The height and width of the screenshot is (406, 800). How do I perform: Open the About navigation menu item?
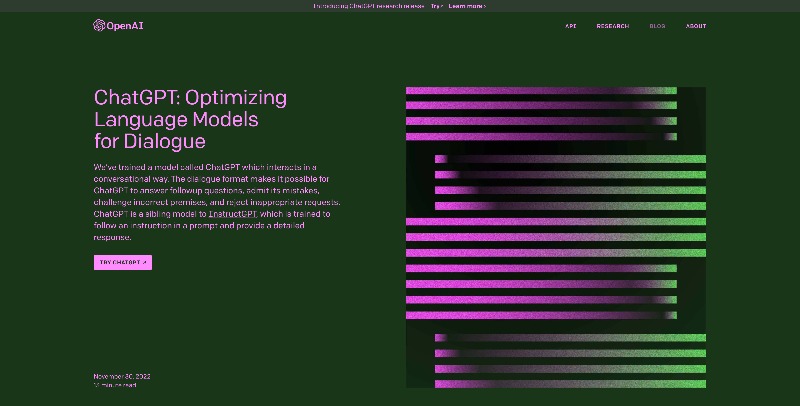(696, 26)
